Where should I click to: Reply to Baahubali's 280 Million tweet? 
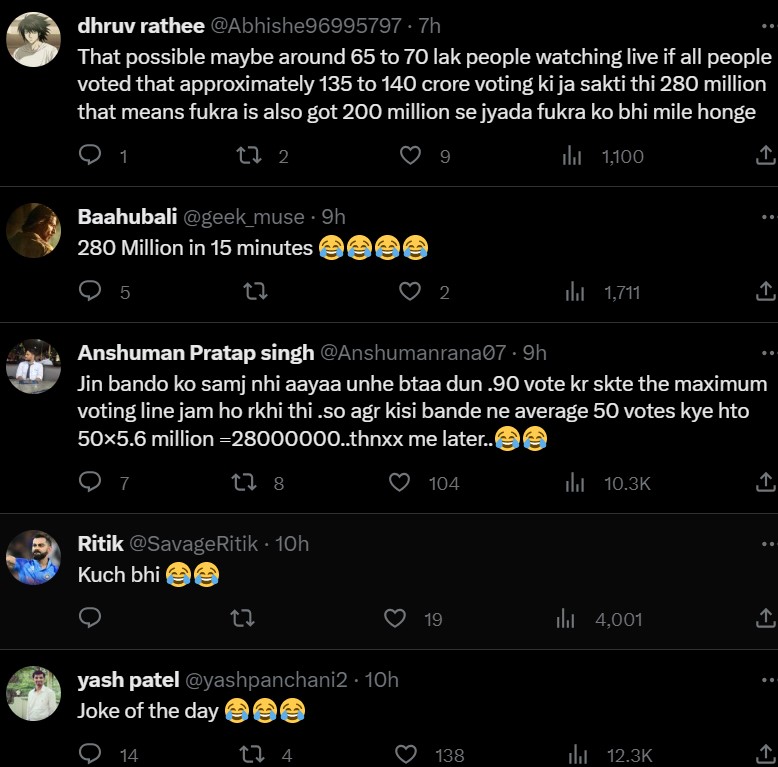[x=90, y=292]
